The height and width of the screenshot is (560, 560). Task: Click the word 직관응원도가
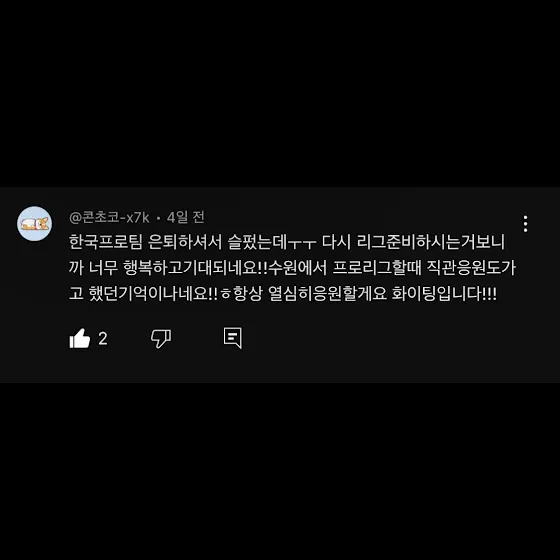[471, 268]
